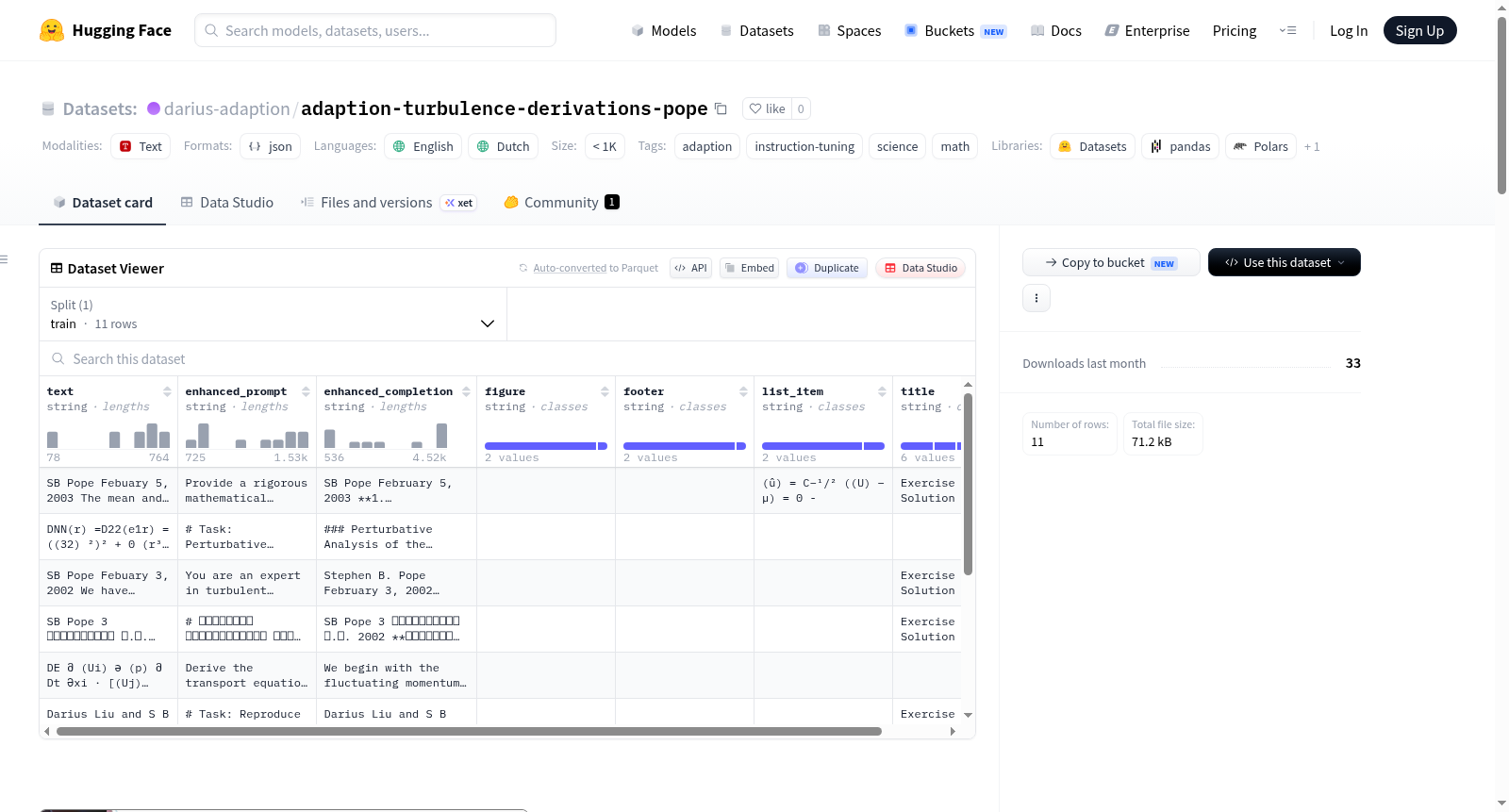Screen dimensions: 1509x812
Task: Click the Copy to bucket button
Action: [x=1111, y=262]
